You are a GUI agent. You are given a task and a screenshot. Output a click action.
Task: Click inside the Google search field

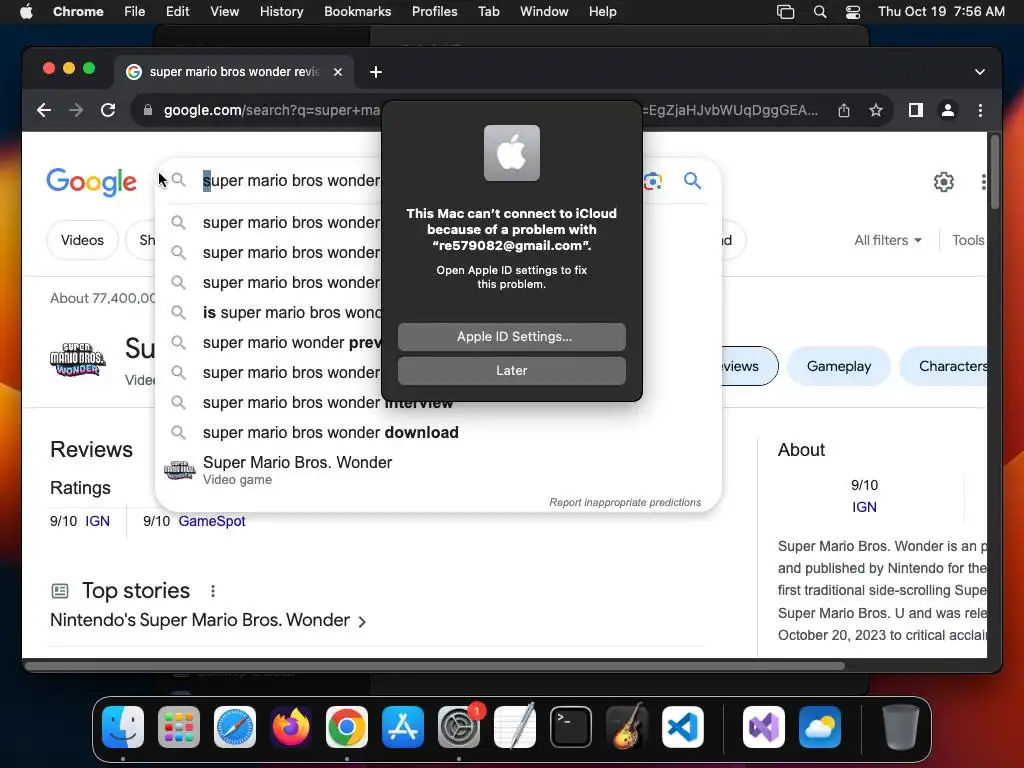(291, 180)
